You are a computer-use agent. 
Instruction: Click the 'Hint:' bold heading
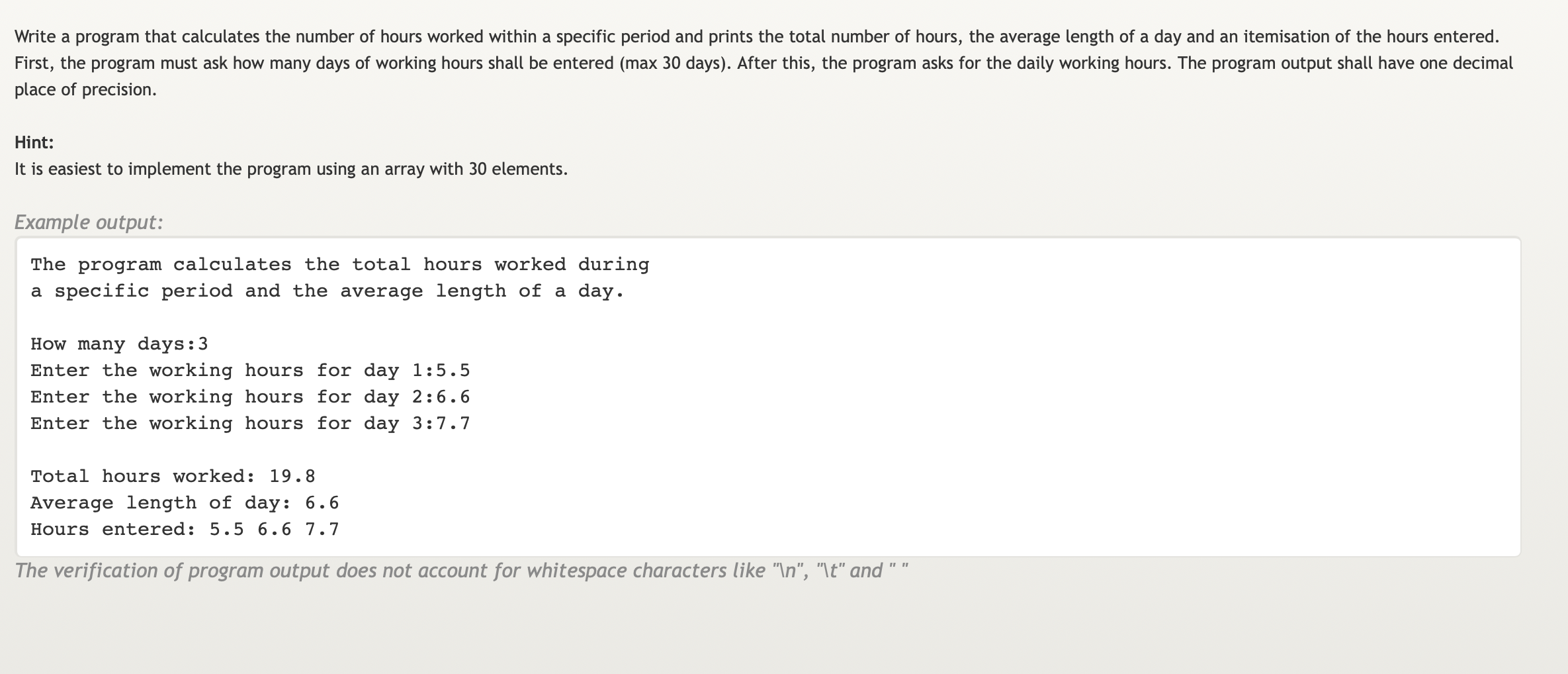coord(34,142)
